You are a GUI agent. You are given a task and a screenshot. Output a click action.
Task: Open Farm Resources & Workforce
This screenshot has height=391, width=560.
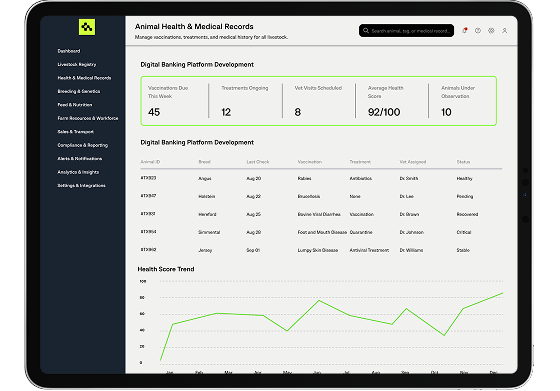coord(88,118)
